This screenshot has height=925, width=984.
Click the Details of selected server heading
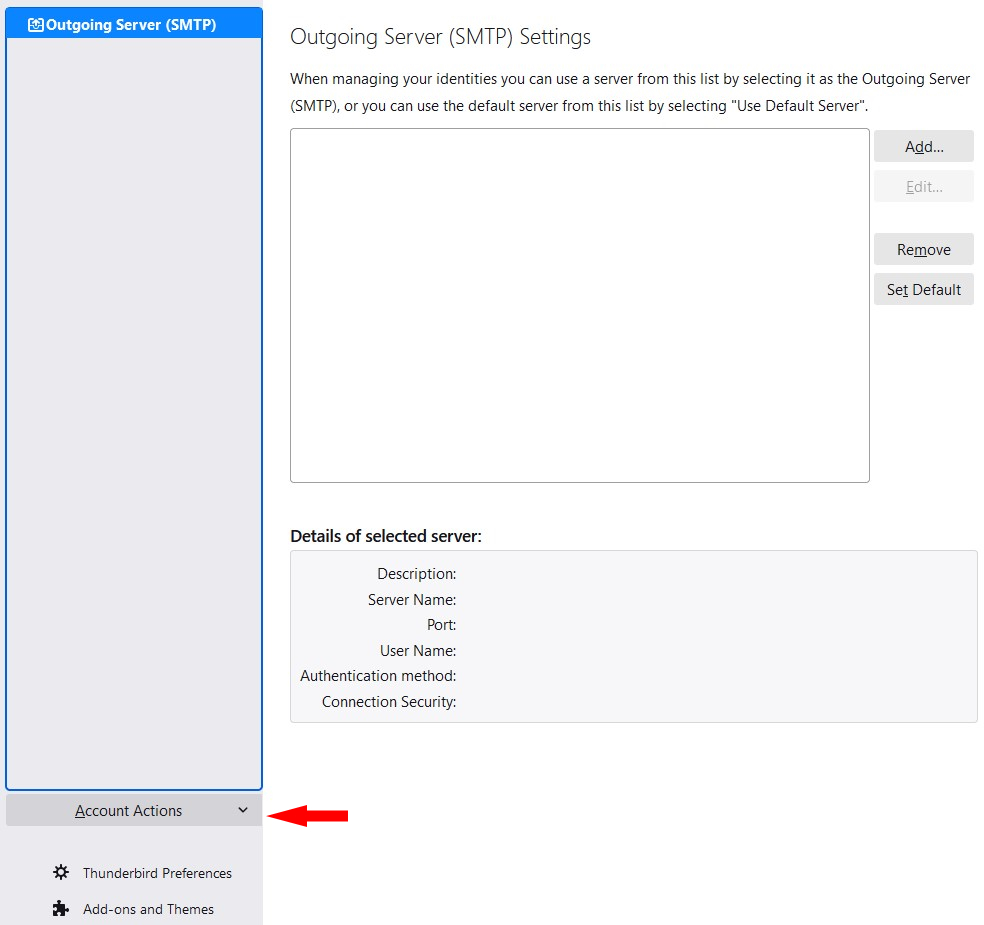(386, 536)
